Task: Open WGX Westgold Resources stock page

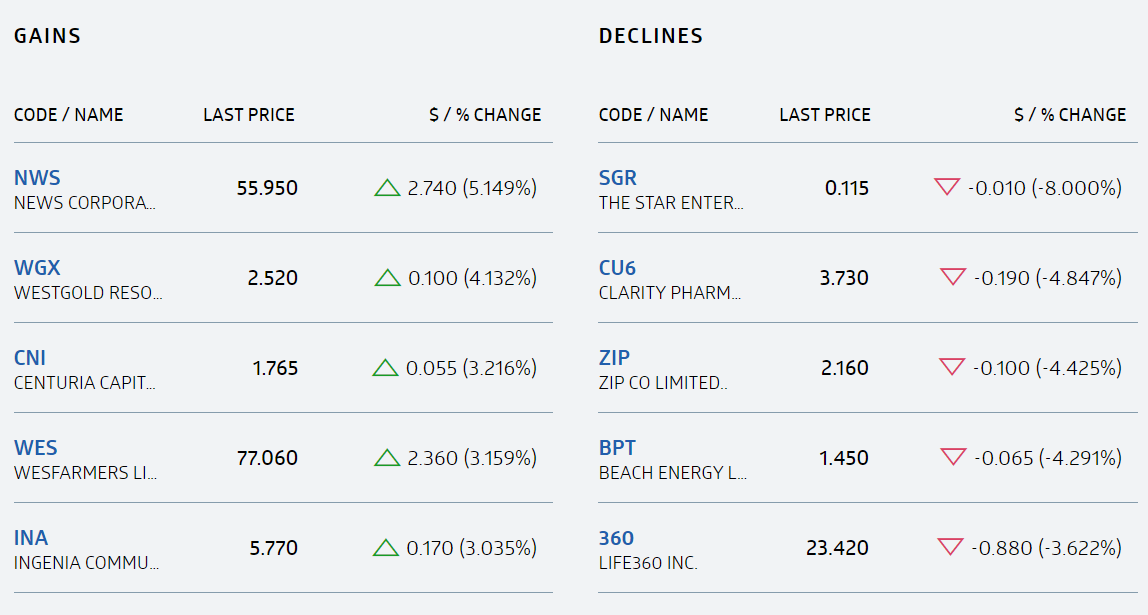Action: coord(37,268)
